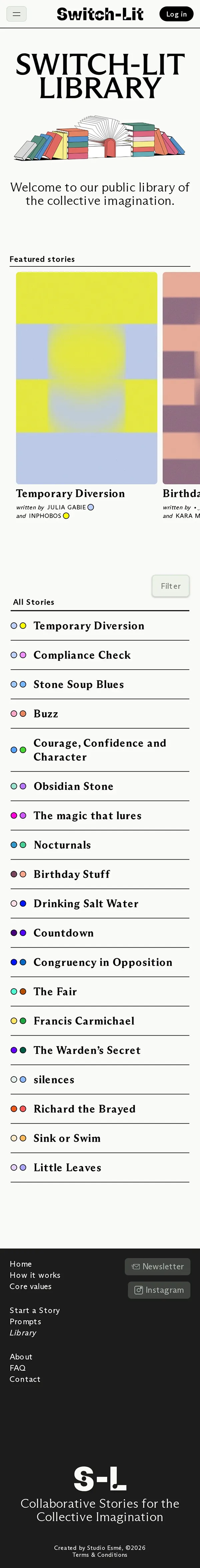
Task: Open the hamburger menu
Action: coord(16,14)
